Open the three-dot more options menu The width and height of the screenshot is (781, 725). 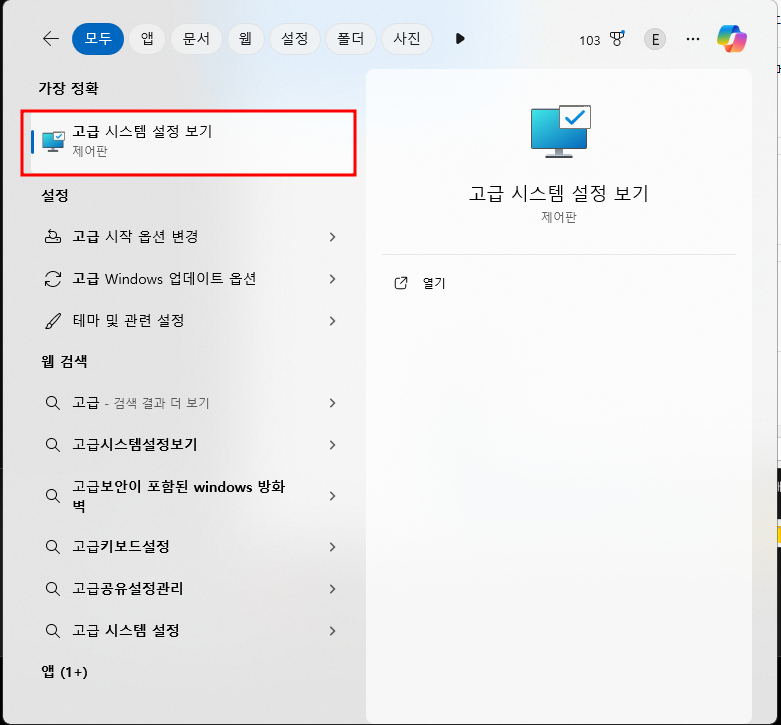pos(693,39)
